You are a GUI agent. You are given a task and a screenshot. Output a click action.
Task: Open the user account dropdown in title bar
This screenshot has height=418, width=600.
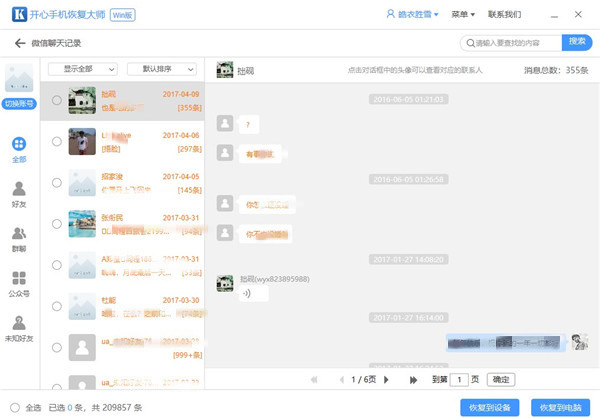tap(411, 15)
